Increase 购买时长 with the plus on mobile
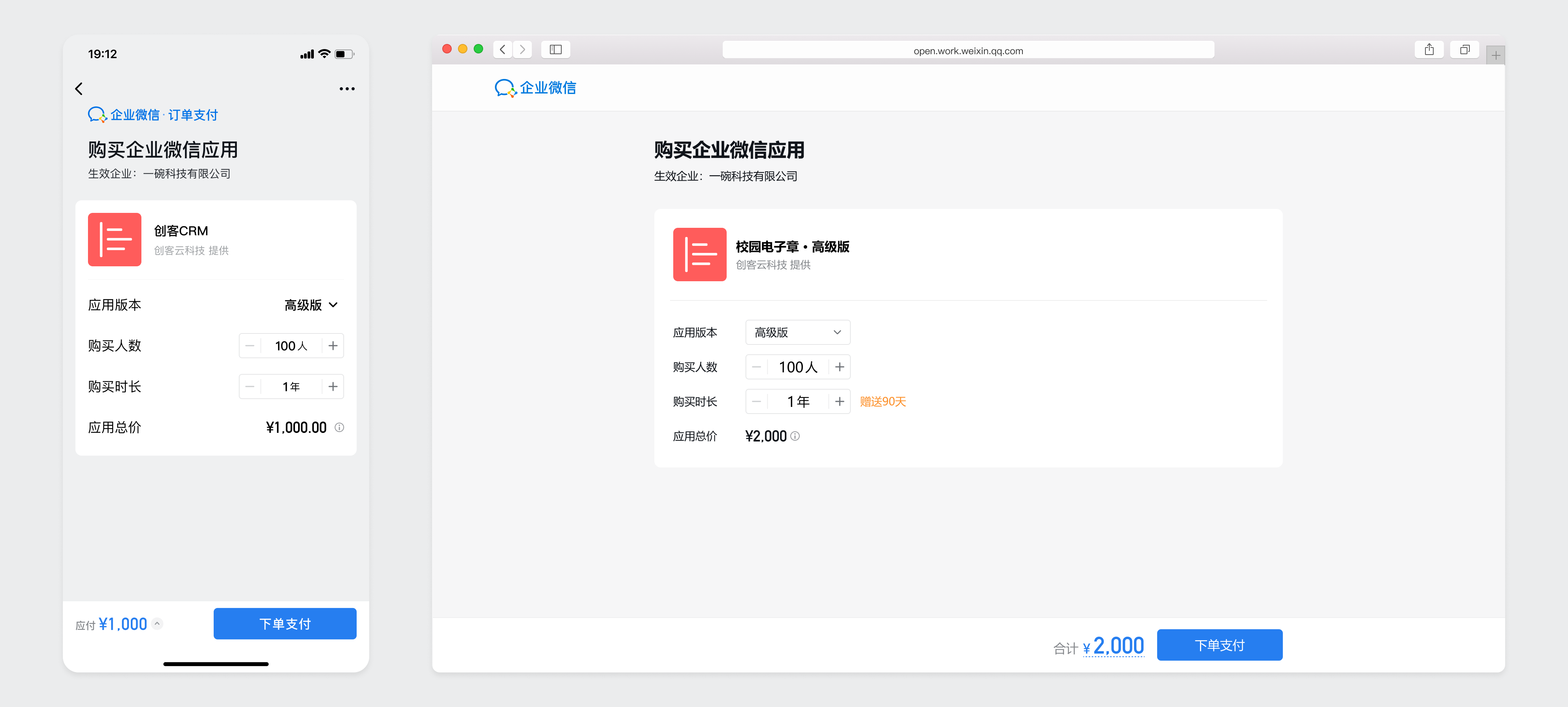The image size is (1568, 707). click(x=333, y=386)
